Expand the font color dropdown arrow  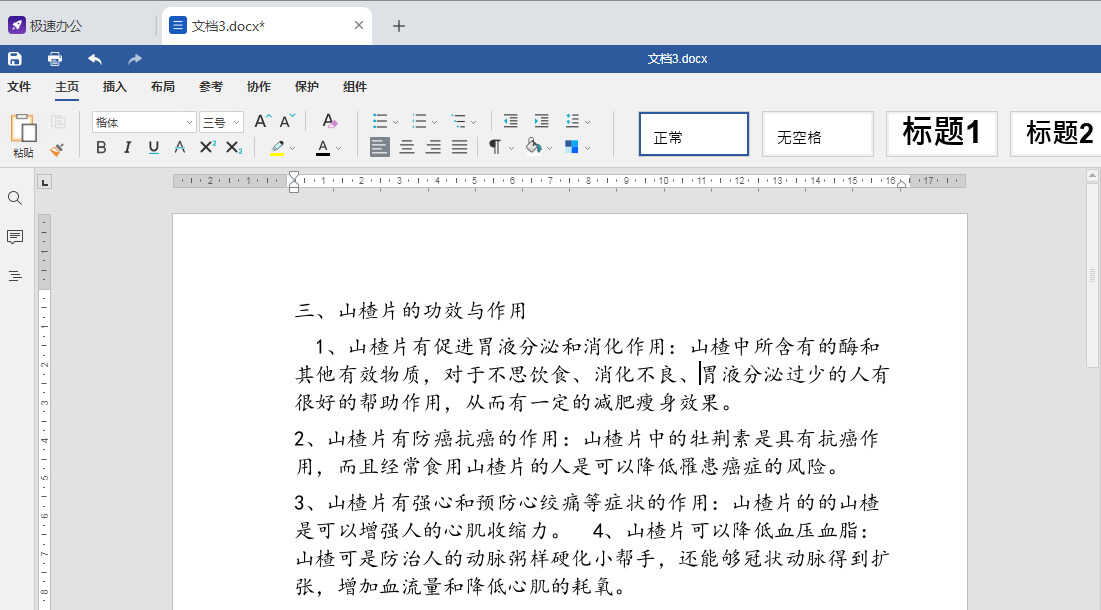338,148
